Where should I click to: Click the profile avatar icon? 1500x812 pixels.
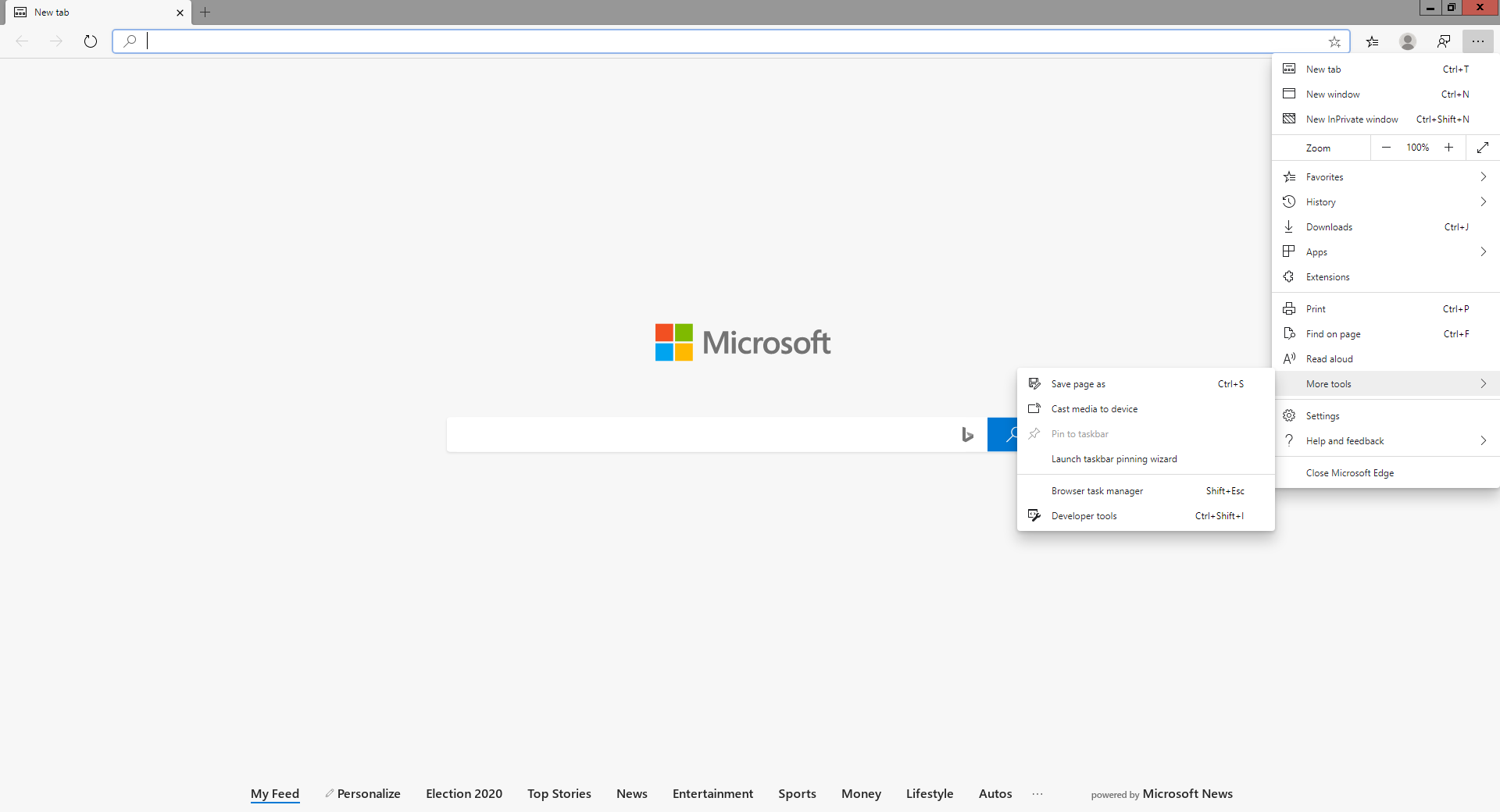click(1408, 41)
